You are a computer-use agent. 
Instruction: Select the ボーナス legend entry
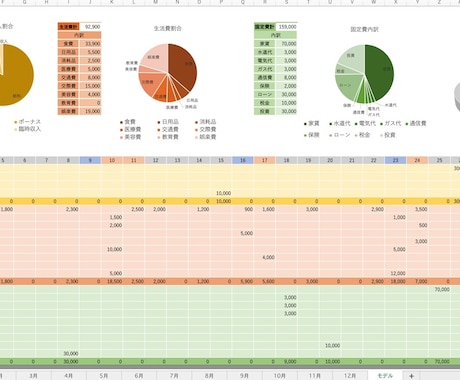pyautogui.click(x=27, y=122)
